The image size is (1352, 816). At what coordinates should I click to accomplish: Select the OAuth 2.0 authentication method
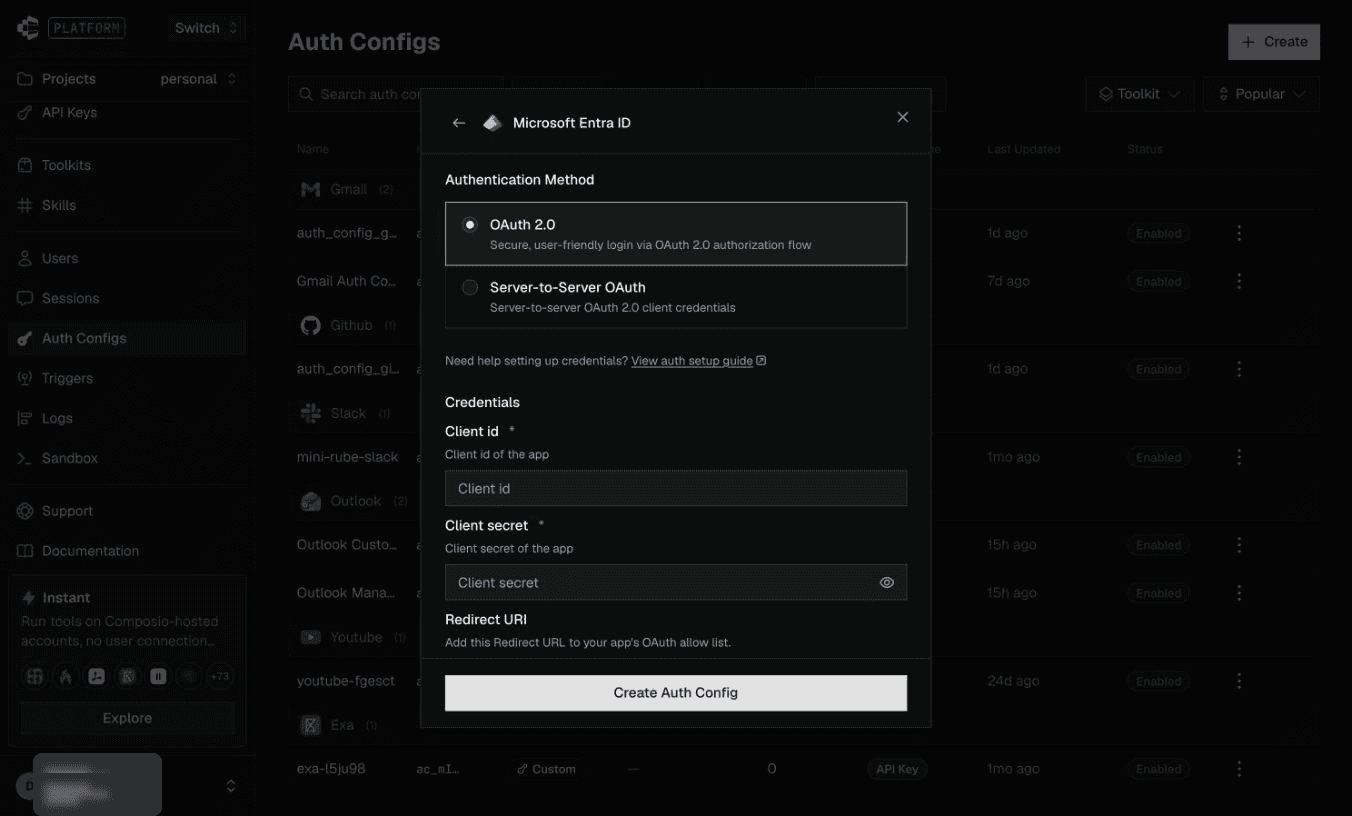coord(676,234)
